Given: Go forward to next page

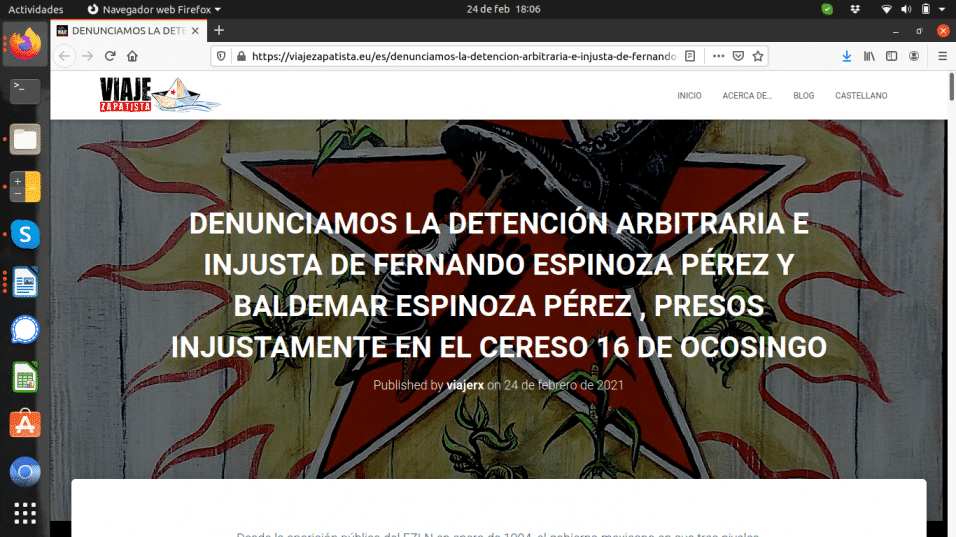Looking at the screenshot, I should pyautogui.click(x=88, y=56).
